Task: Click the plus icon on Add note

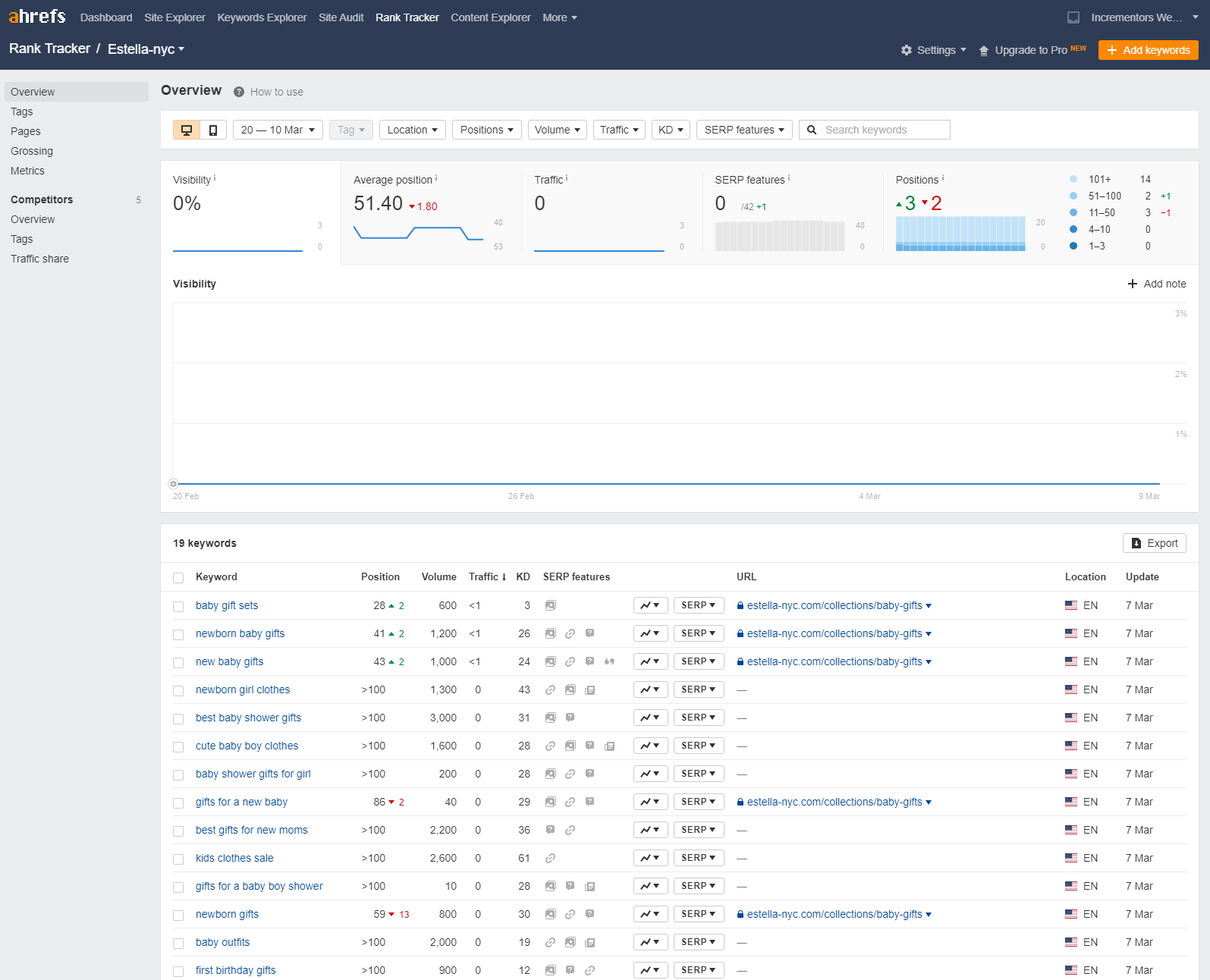Action: coord(1133,284)
